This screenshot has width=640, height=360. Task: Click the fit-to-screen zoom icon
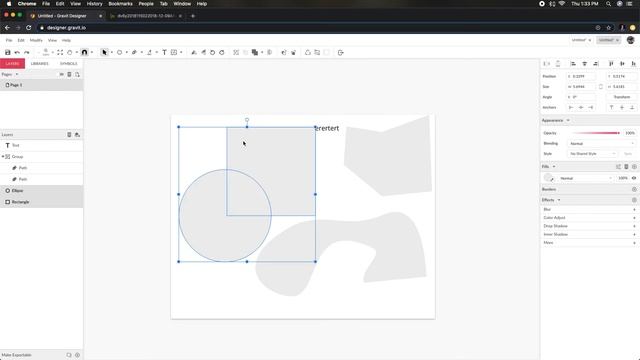click(x=60, y=52)
